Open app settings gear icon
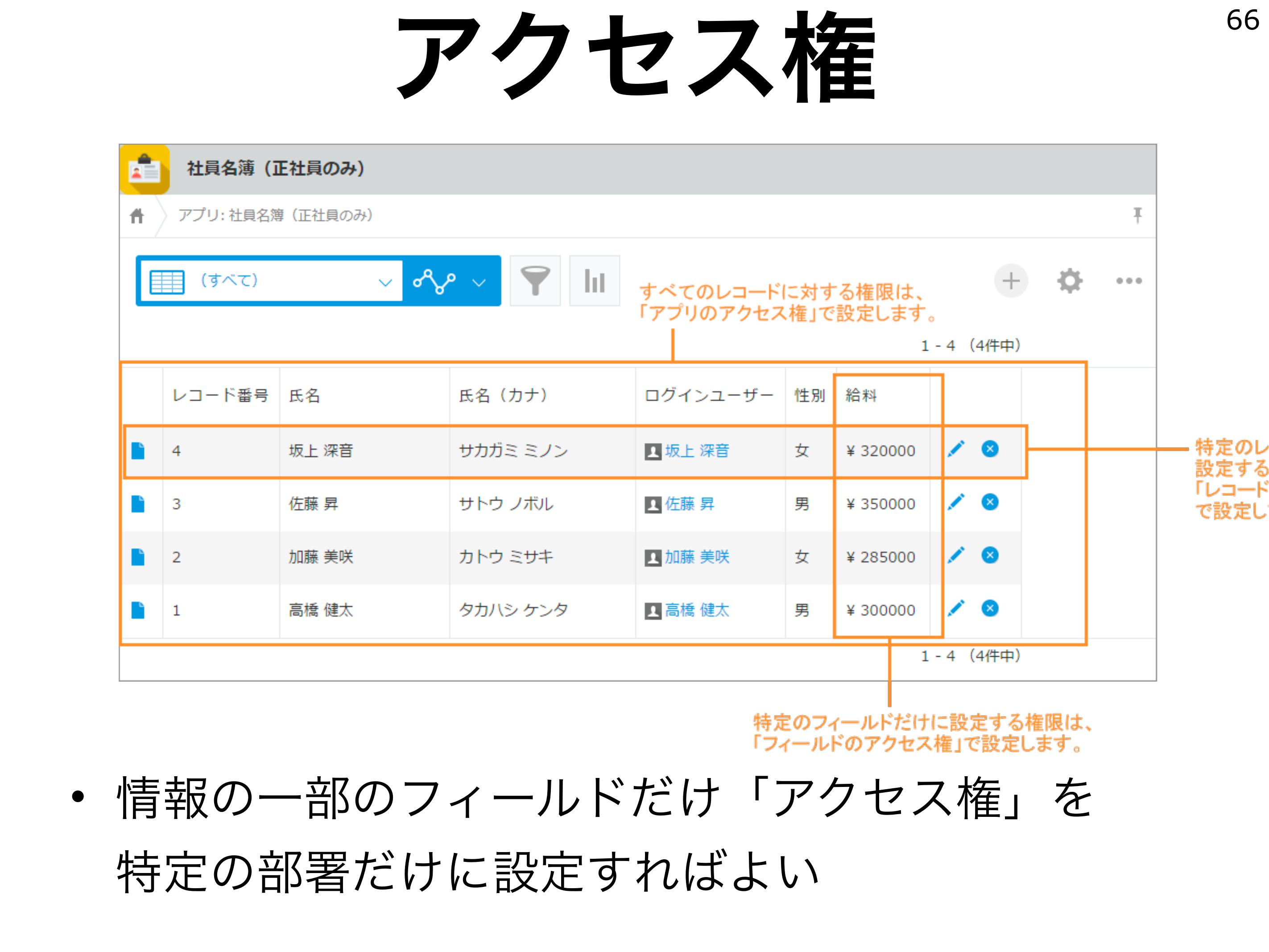This screenshot has width=1269, height=952. tap(1069, 281)
